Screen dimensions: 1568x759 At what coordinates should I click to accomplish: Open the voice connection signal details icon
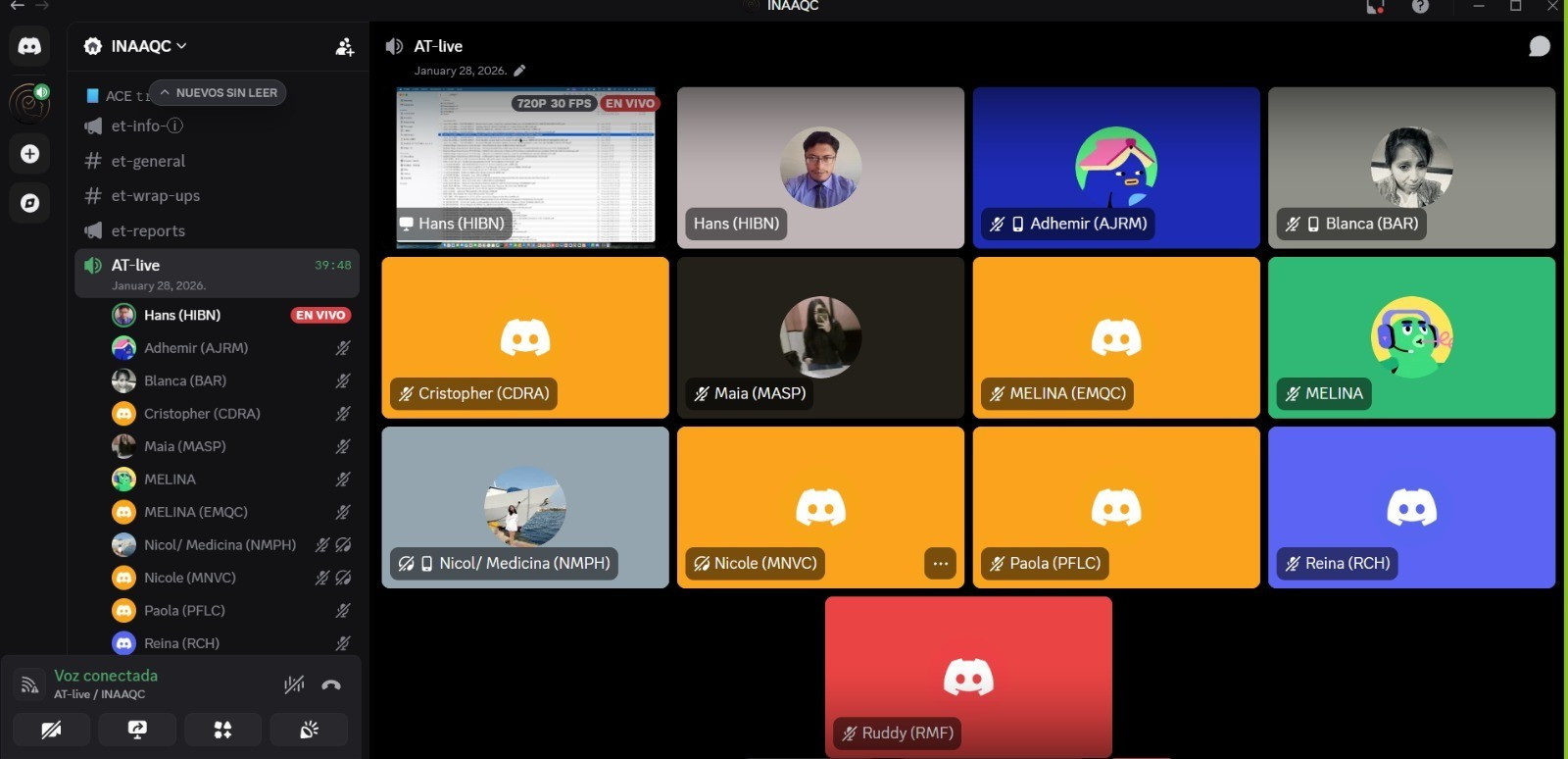click(x=29, y=684)
